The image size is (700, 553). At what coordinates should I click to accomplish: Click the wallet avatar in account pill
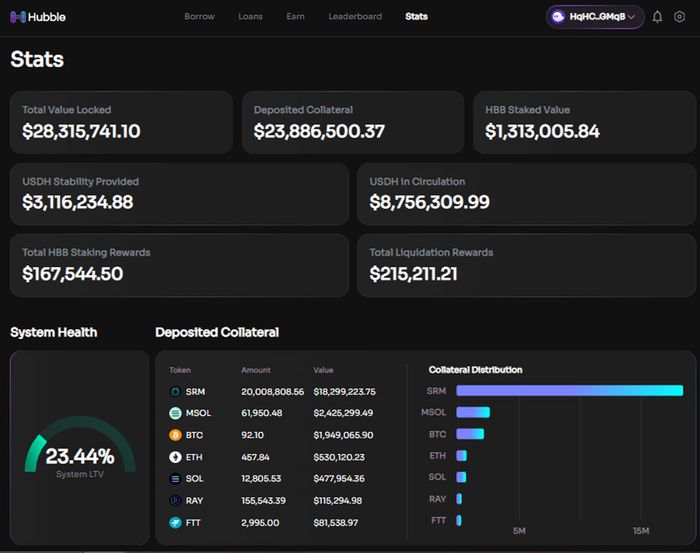pyautogui.click(x=558, y=17)
